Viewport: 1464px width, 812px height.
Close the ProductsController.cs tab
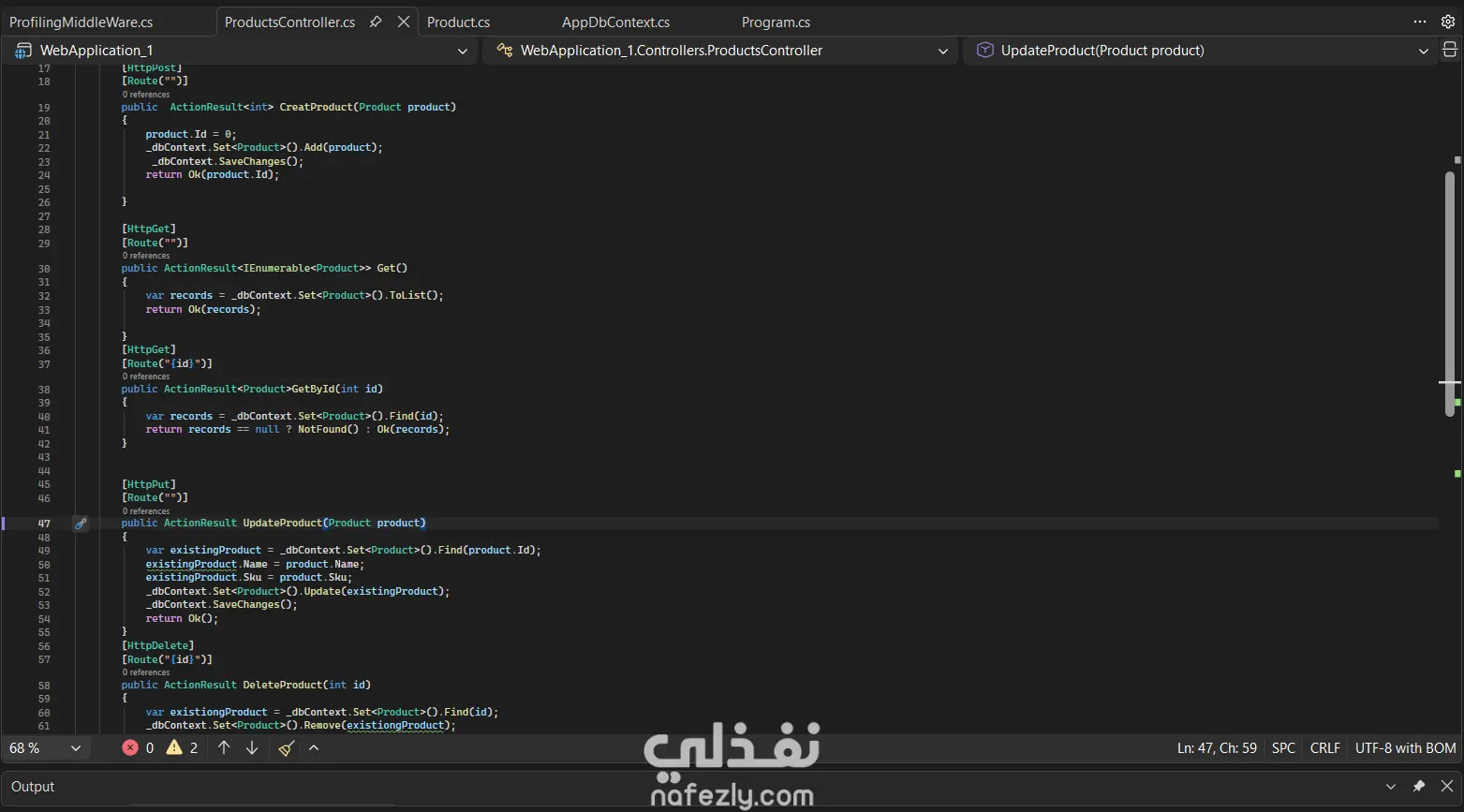click(404, 22)
